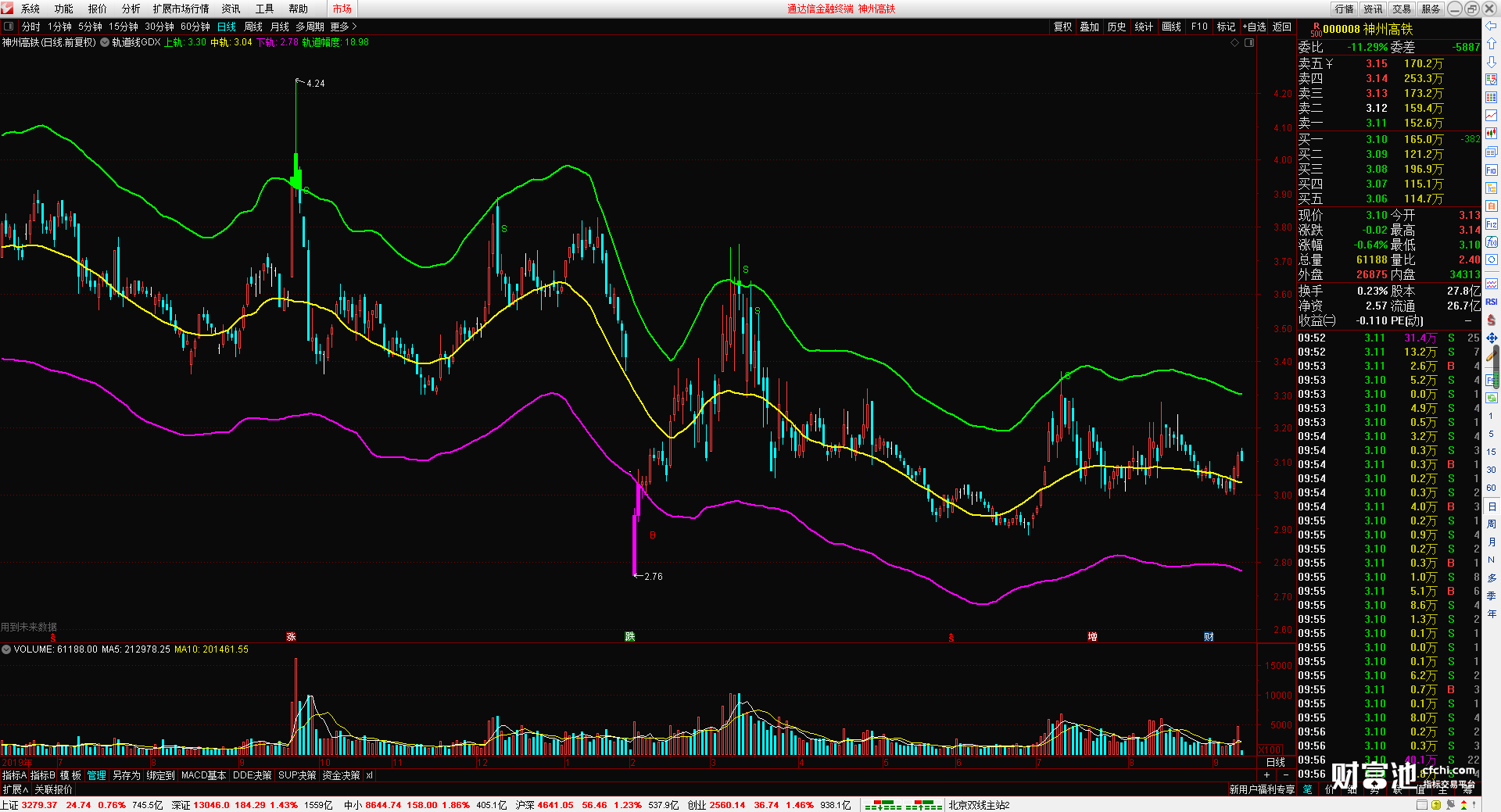Switch to 月 period in right strip

pyautogui.click(x=1491, y=542)
